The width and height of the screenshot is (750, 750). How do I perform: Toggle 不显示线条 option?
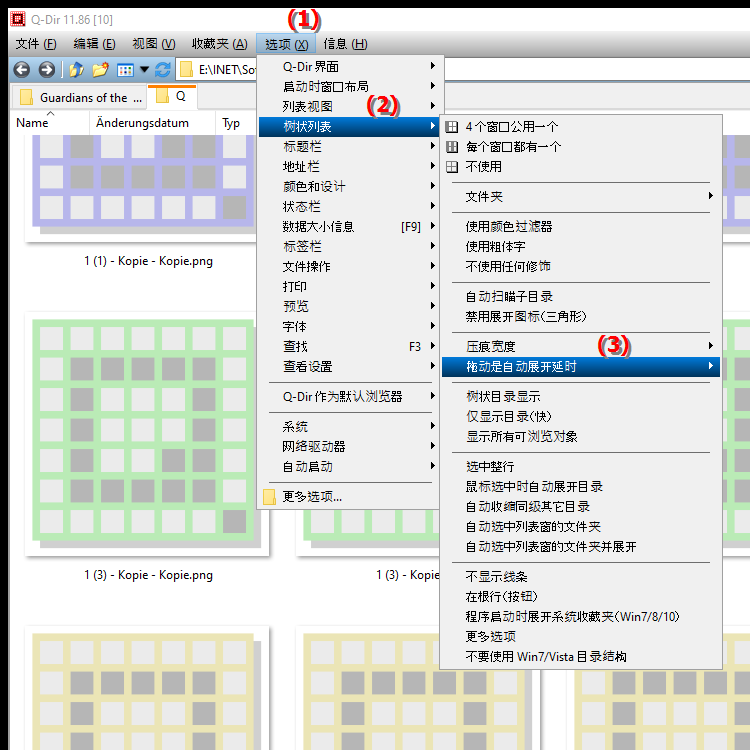[496, 577]
